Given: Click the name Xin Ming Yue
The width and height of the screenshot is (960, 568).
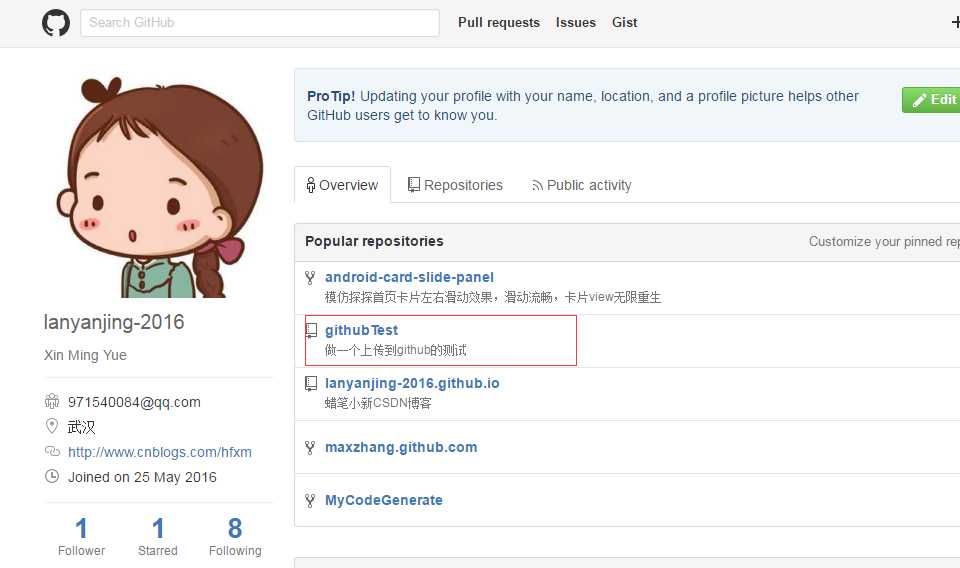Looking at the screenshot, I should [85, 355].
